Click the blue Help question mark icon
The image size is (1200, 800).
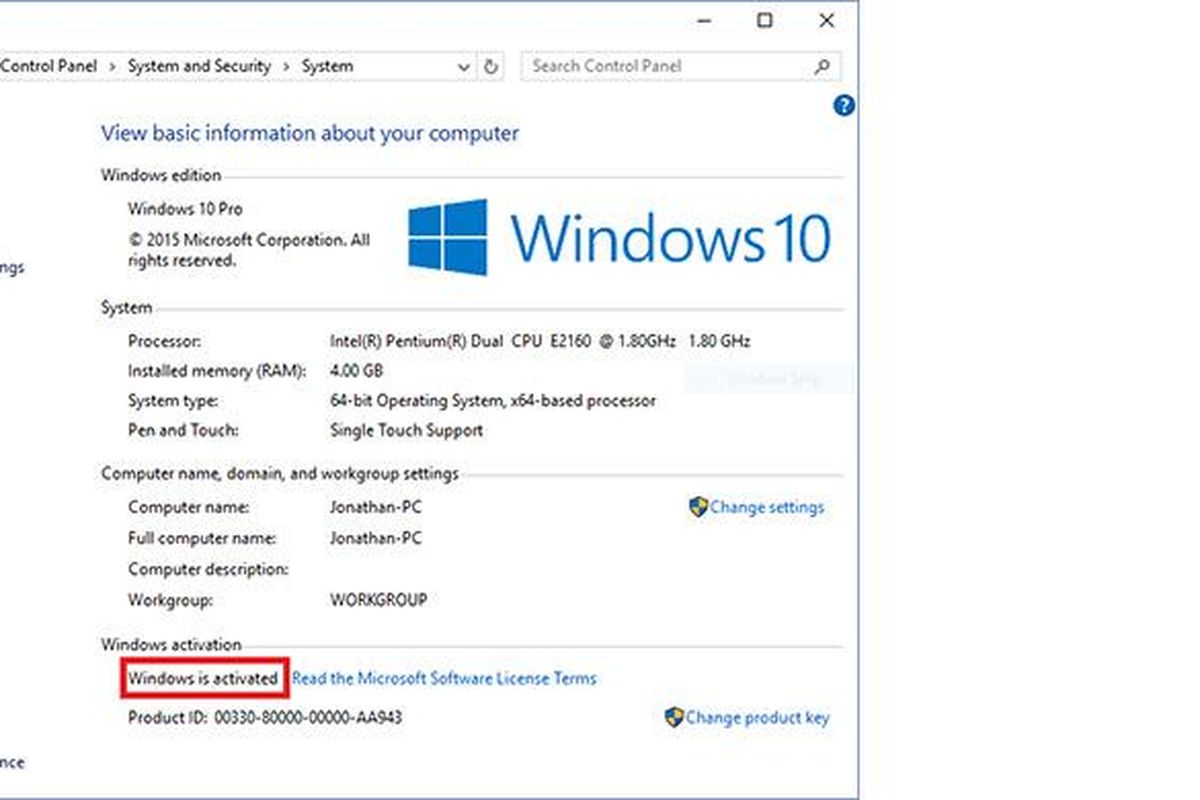pyautogui.click(x=844, y=106)
